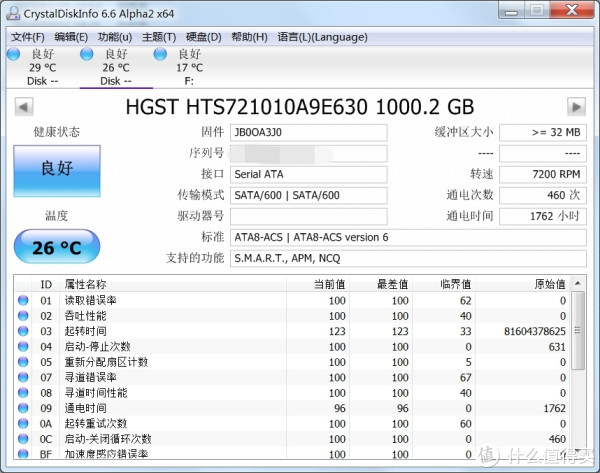Click the firmware field JB0OA3J0
This screenshot has height=473, width=600.
point(308,133)
